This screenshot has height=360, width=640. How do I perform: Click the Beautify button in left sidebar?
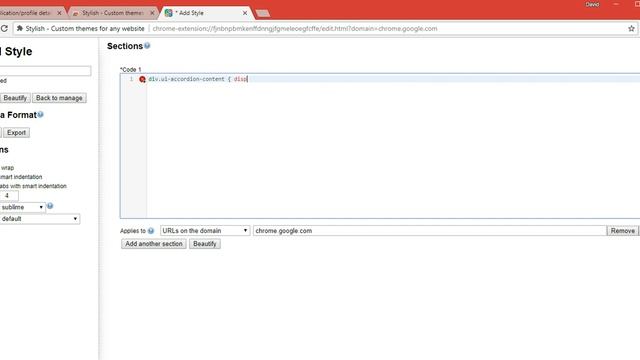pyautogui.click(x=15, y=98)
